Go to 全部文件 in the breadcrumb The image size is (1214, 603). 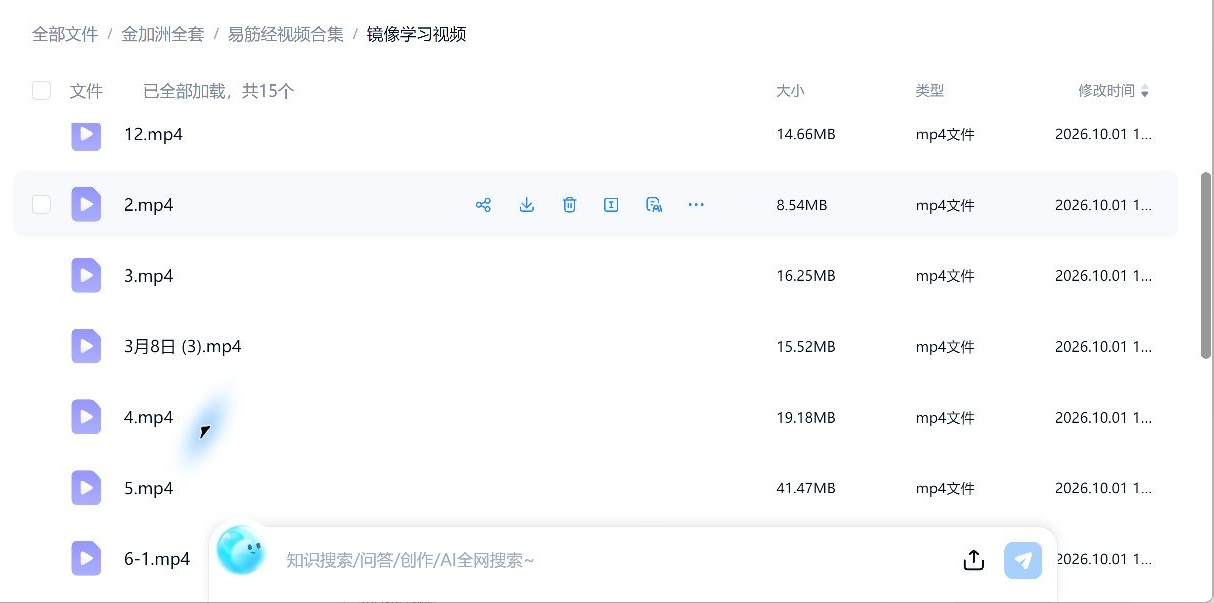pyautogui.click(x=65, y=34)
